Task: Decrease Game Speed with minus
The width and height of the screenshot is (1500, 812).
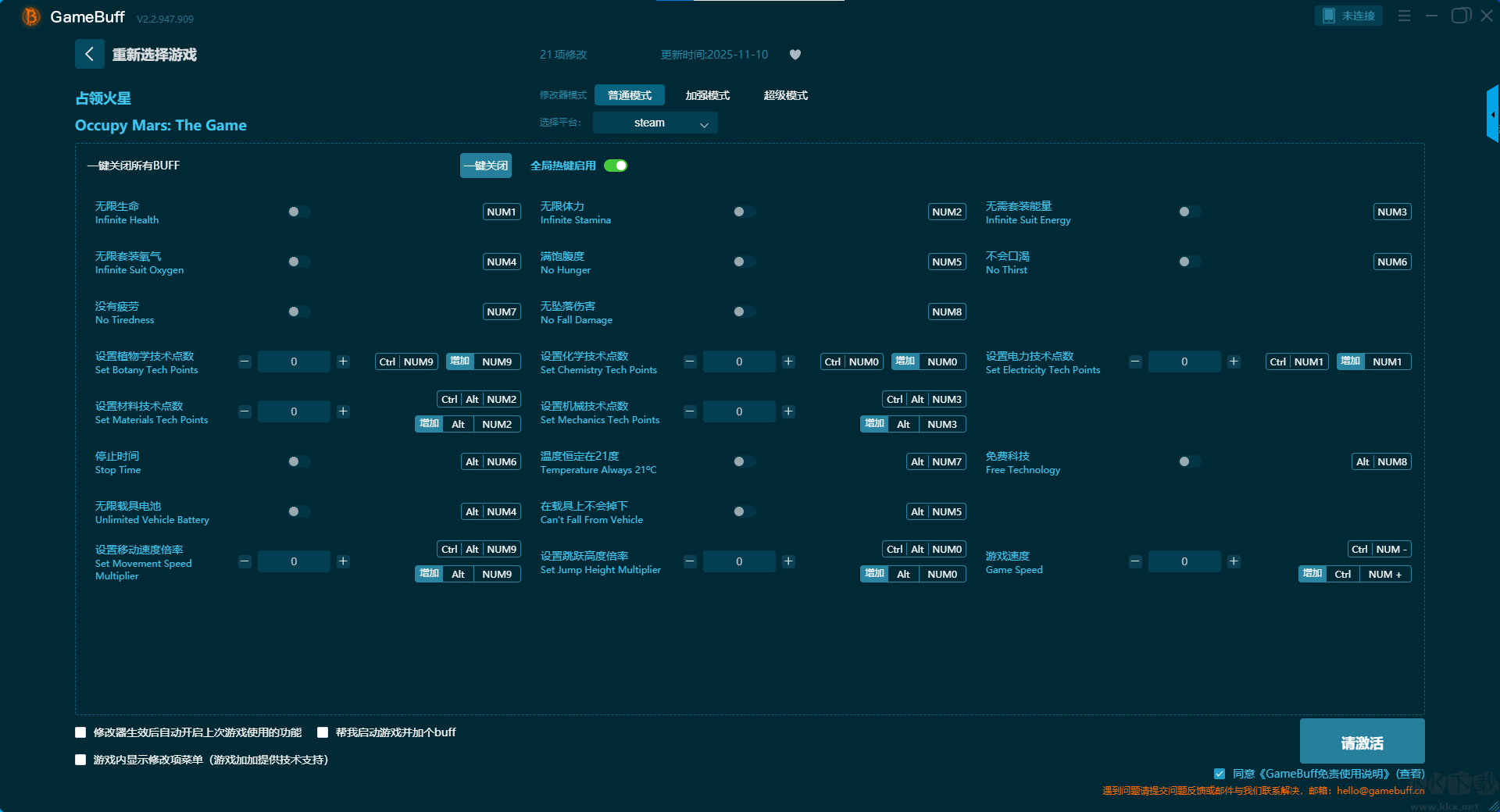Action: [1135, 561]
